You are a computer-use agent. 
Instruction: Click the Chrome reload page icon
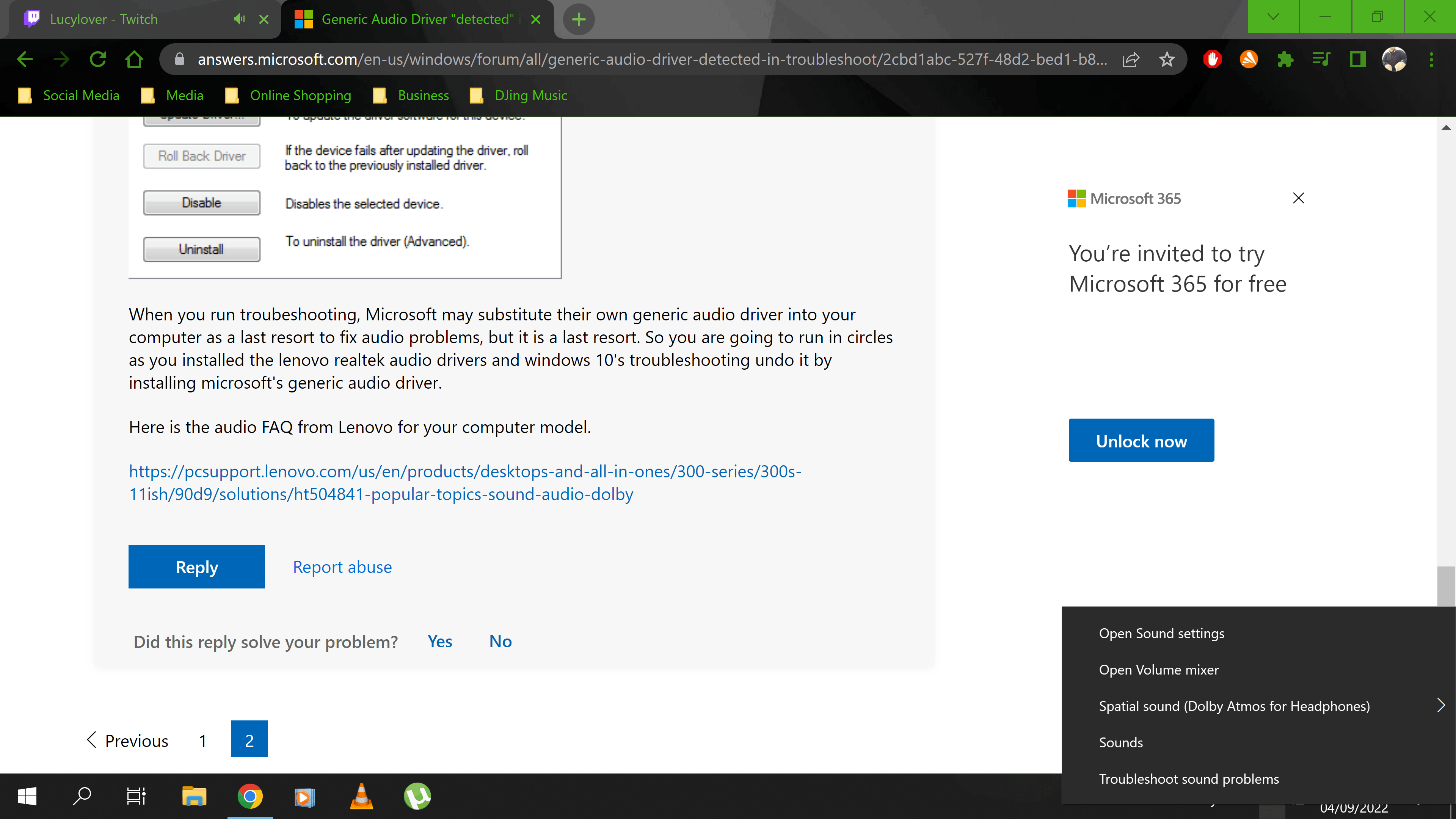coord(98,60)
